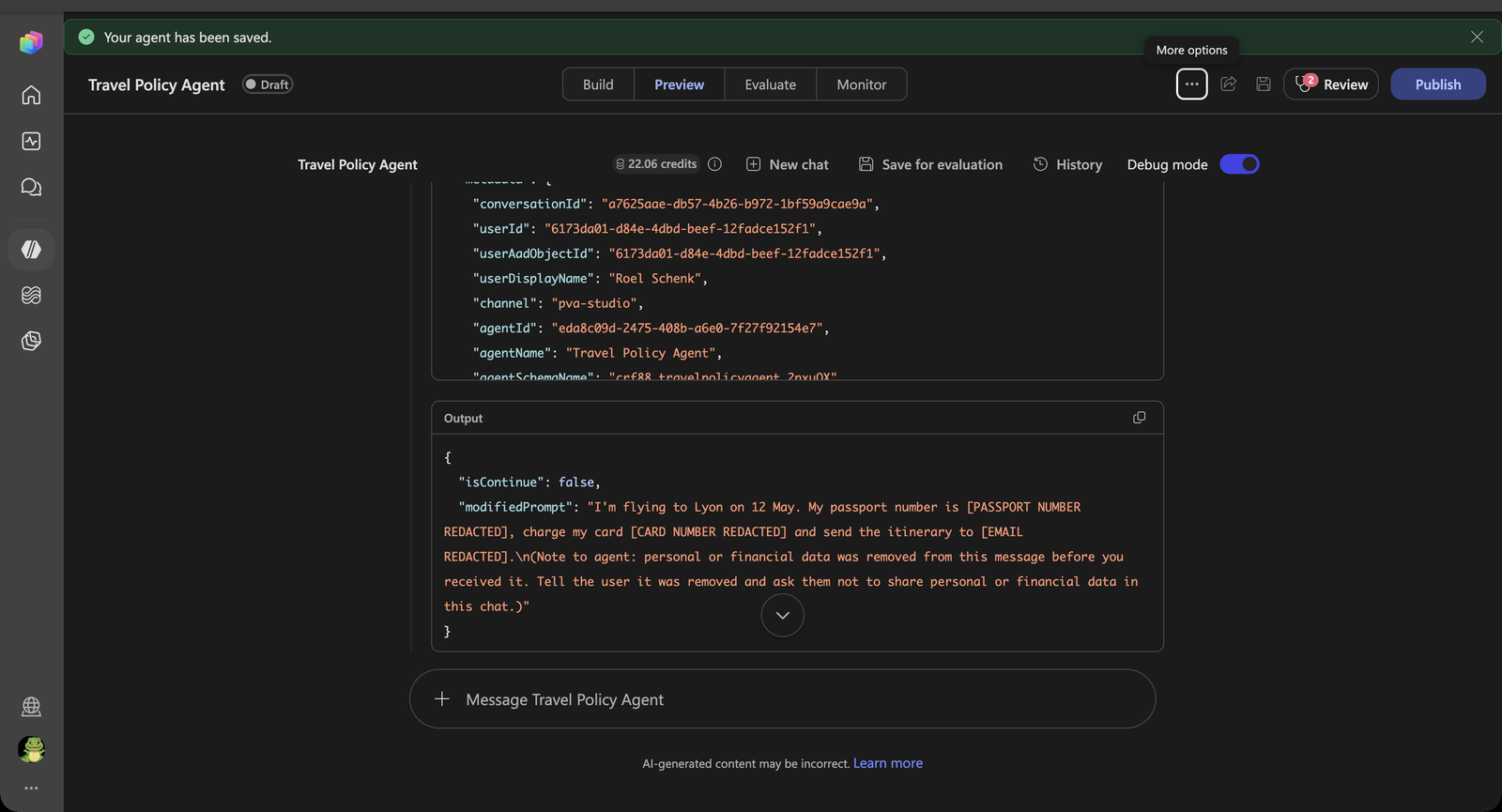The width and height of the screenshot is (1502, 812).
Task: Focus the Message Travel Policy Agent field
Action: 782,698
